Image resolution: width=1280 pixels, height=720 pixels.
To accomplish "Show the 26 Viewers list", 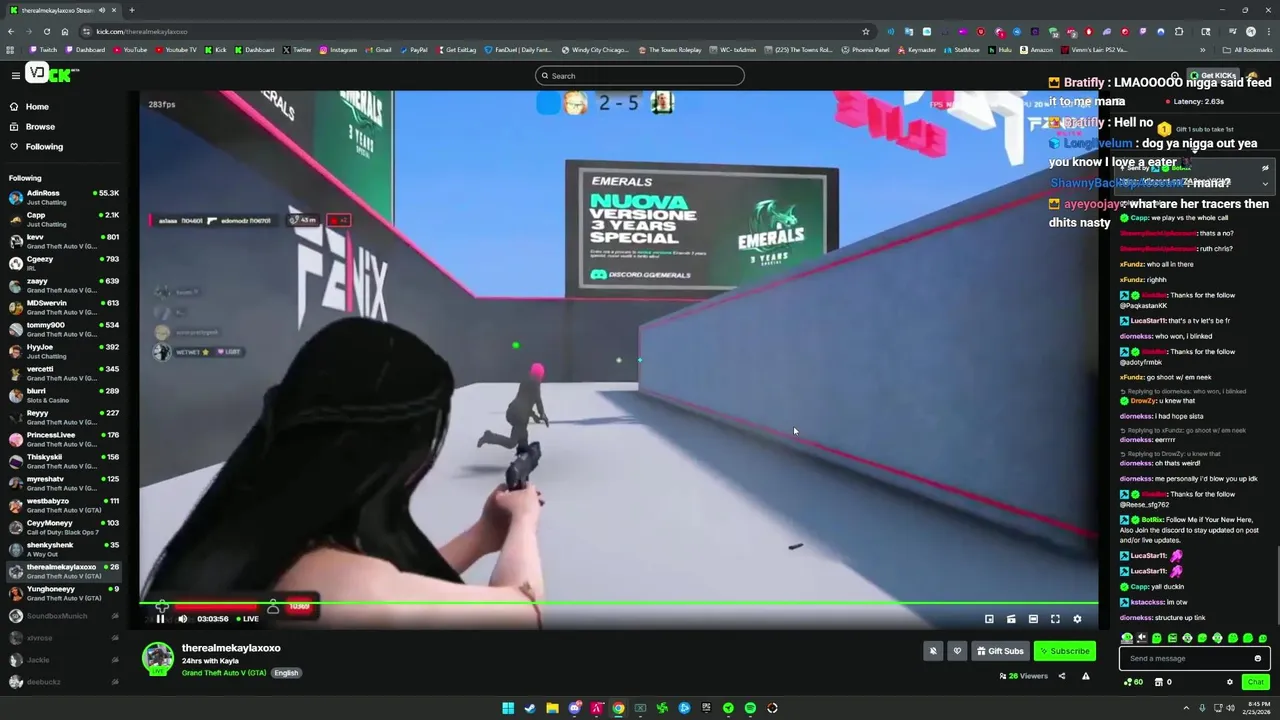I will coord(1023,676).
